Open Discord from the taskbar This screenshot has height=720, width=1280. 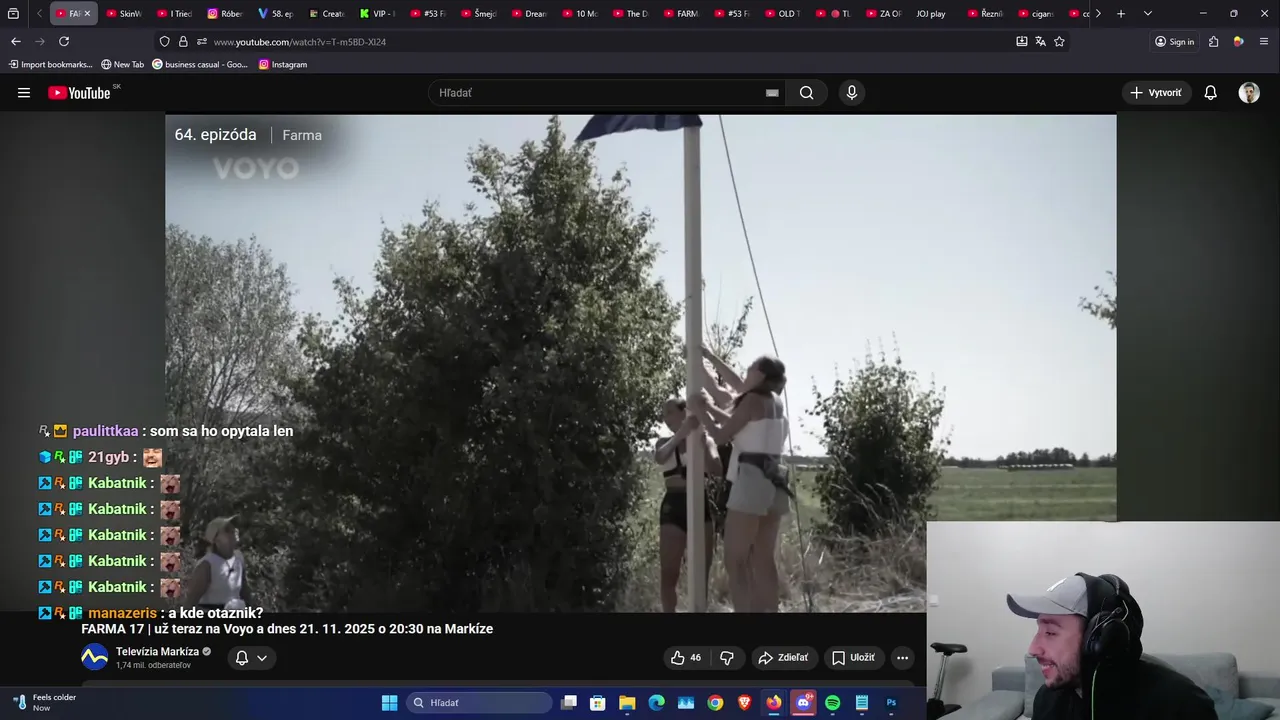pos(803,703)
